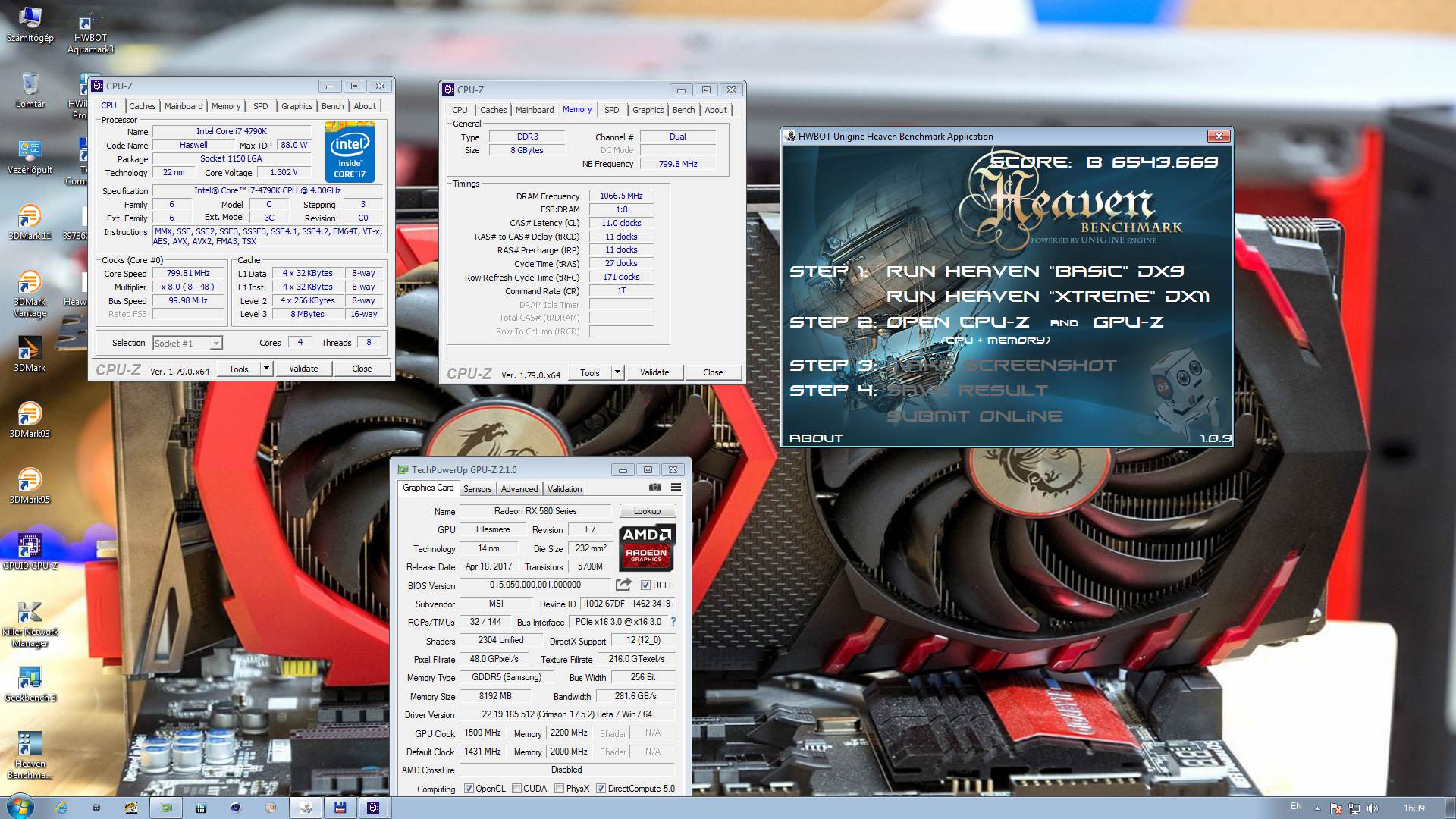The height and width of the screenshot is (819, 1456).
Task: Select the Killer Network Manager shortcut
Action: pos(30,623)
